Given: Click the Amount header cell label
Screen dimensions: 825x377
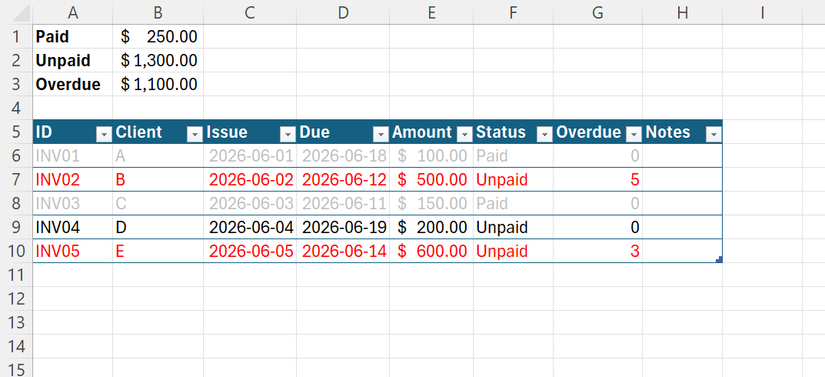Looking at the screenshot, I should 422,132.
